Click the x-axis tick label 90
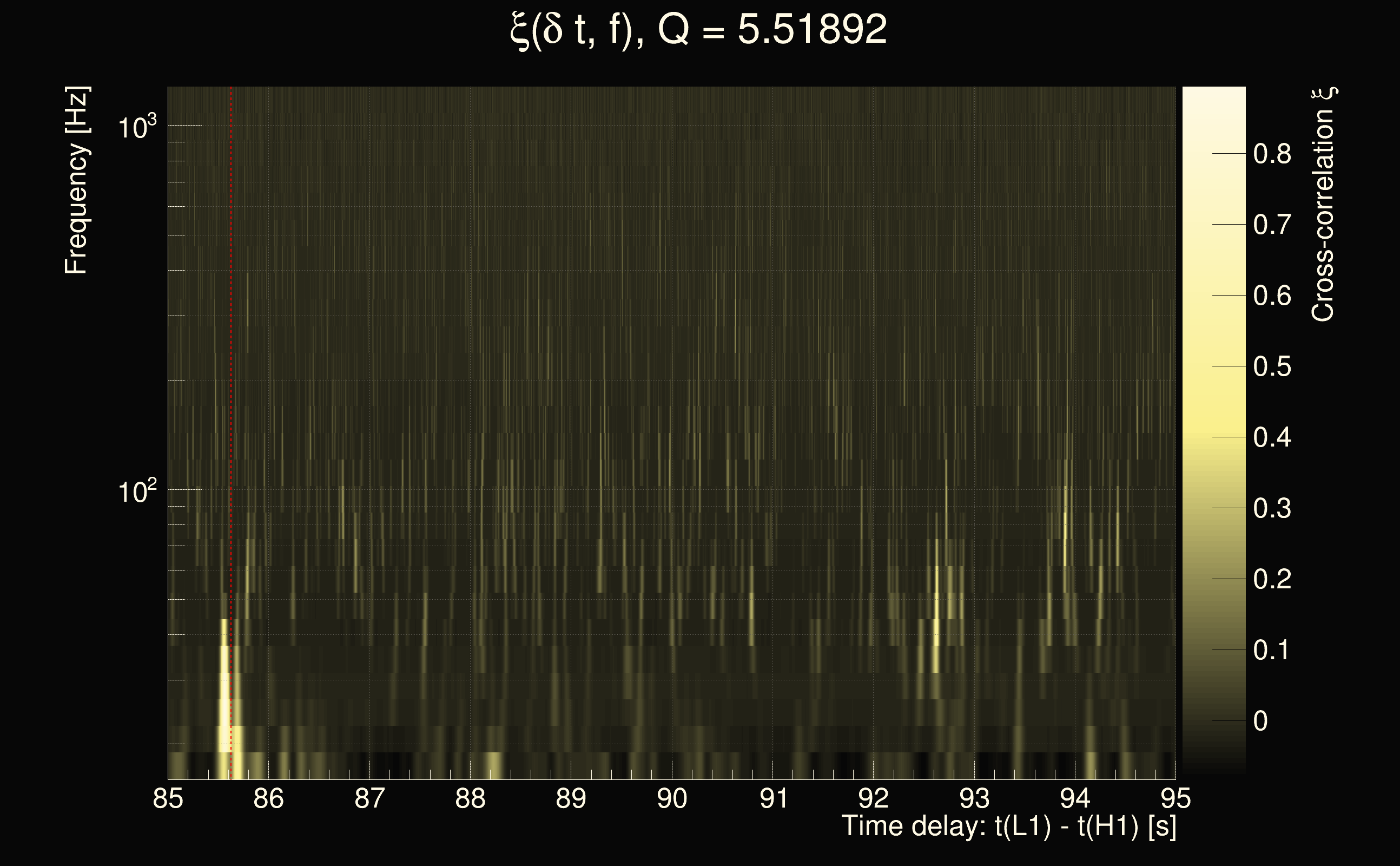Viewport: 1400px width, 866px height. (671, 799)
